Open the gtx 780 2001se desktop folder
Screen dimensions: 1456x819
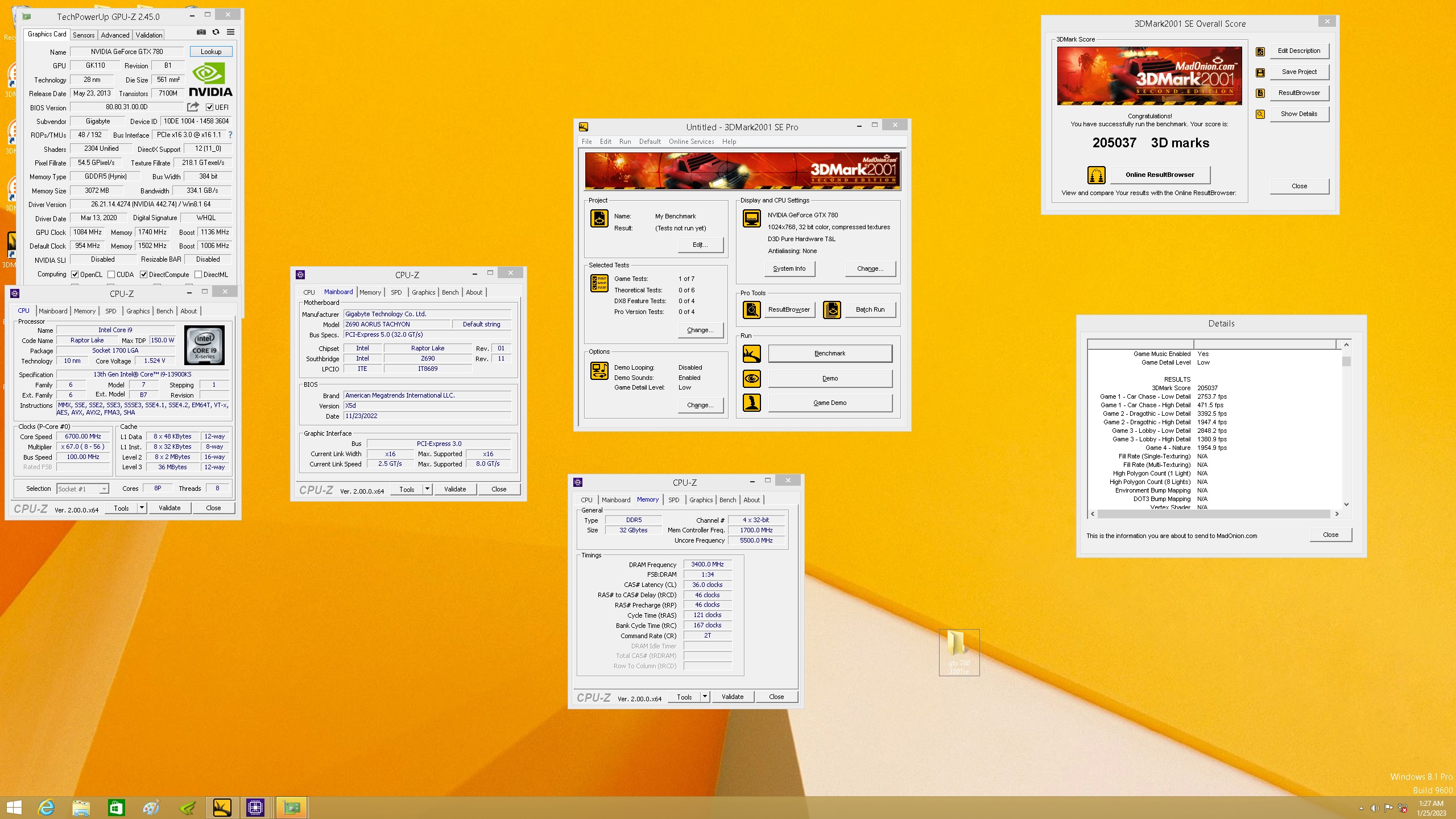[959, 652]
